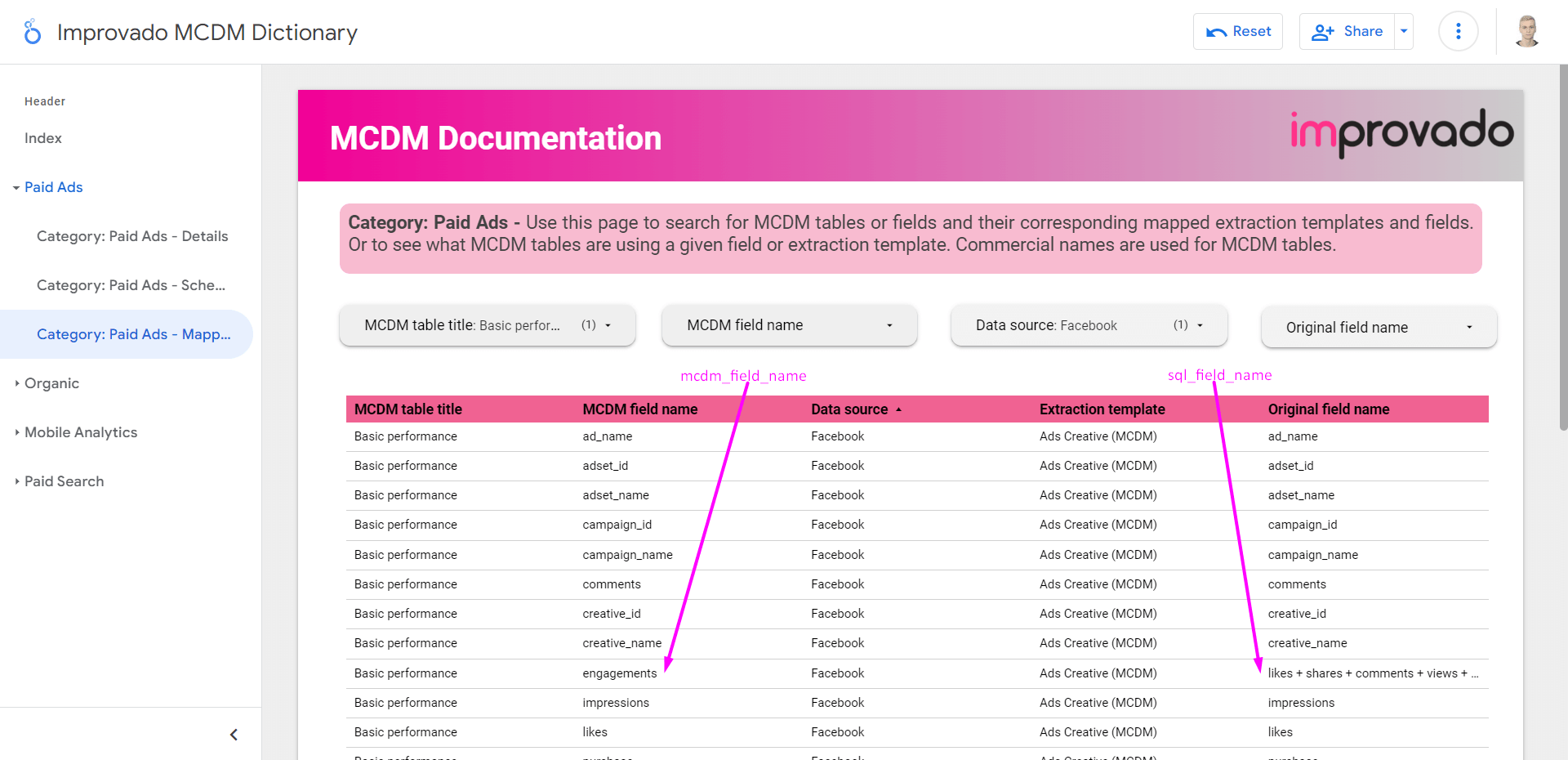Click the user profile avatar
Viewport: 1568px width, 760px height.
(x=1526, y=31)
